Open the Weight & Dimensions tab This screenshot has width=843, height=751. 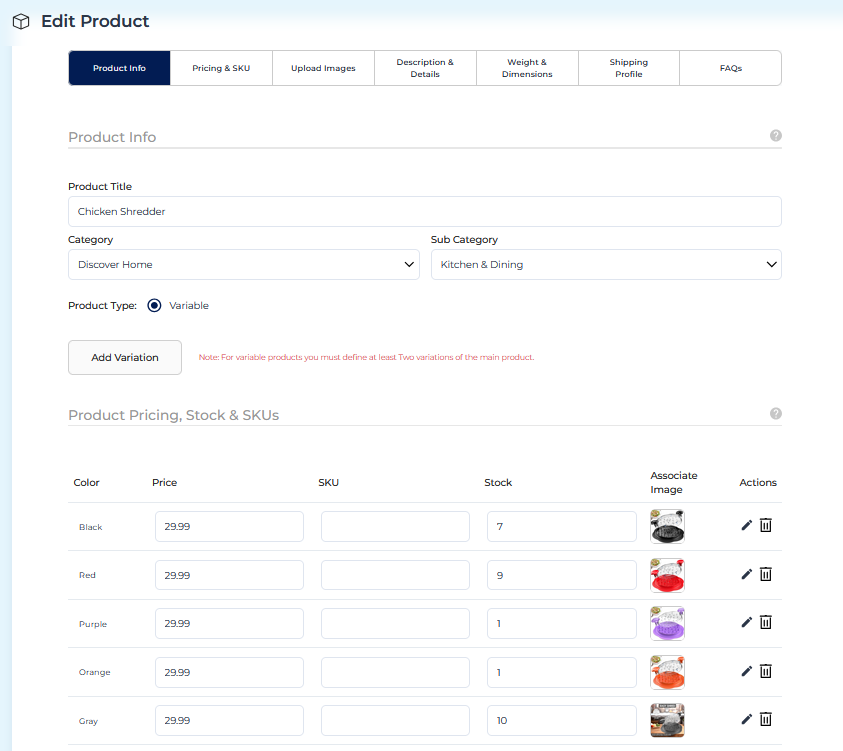527,68
